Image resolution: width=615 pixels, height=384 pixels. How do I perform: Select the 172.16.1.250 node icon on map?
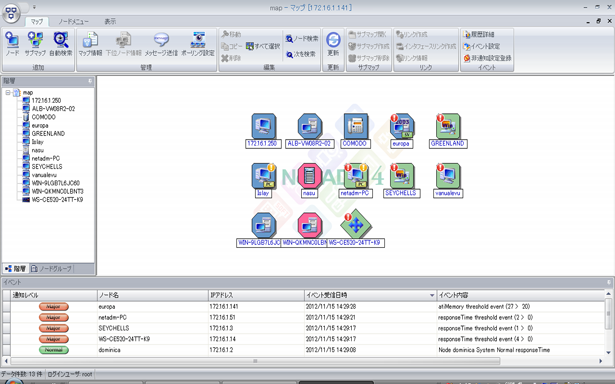click(x=263, y=126)
